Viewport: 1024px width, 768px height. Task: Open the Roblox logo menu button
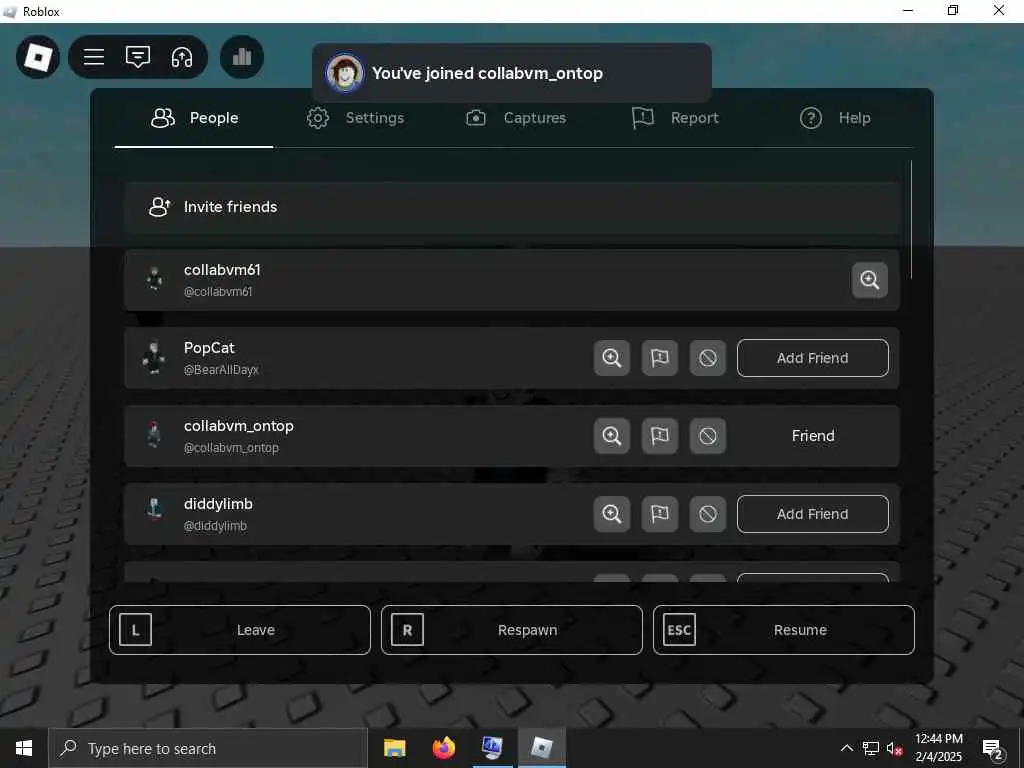tap(38, 57)
